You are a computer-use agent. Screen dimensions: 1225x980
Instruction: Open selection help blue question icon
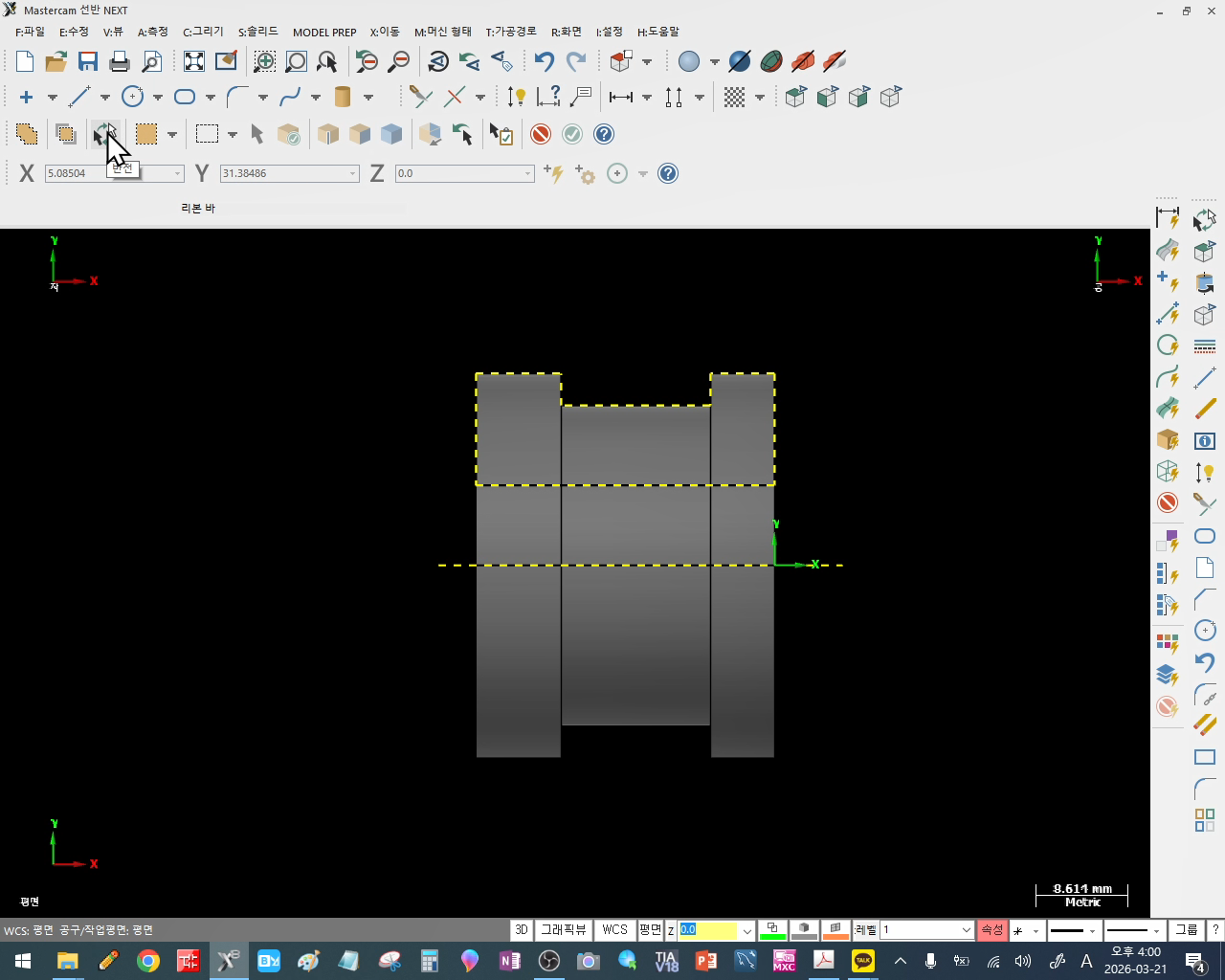coord(604,134)
